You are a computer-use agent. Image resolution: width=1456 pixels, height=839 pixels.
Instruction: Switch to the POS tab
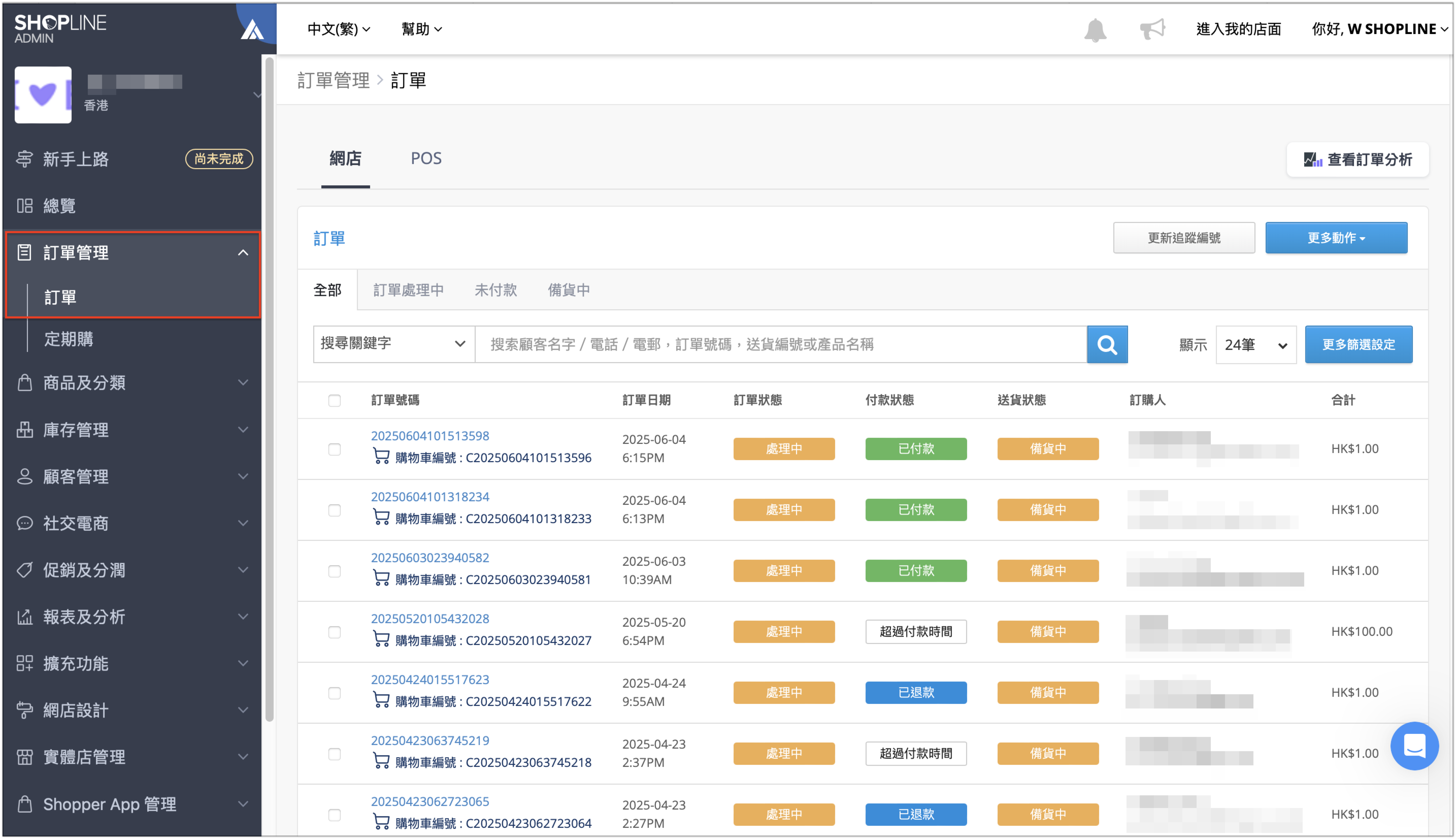point(426,158)
